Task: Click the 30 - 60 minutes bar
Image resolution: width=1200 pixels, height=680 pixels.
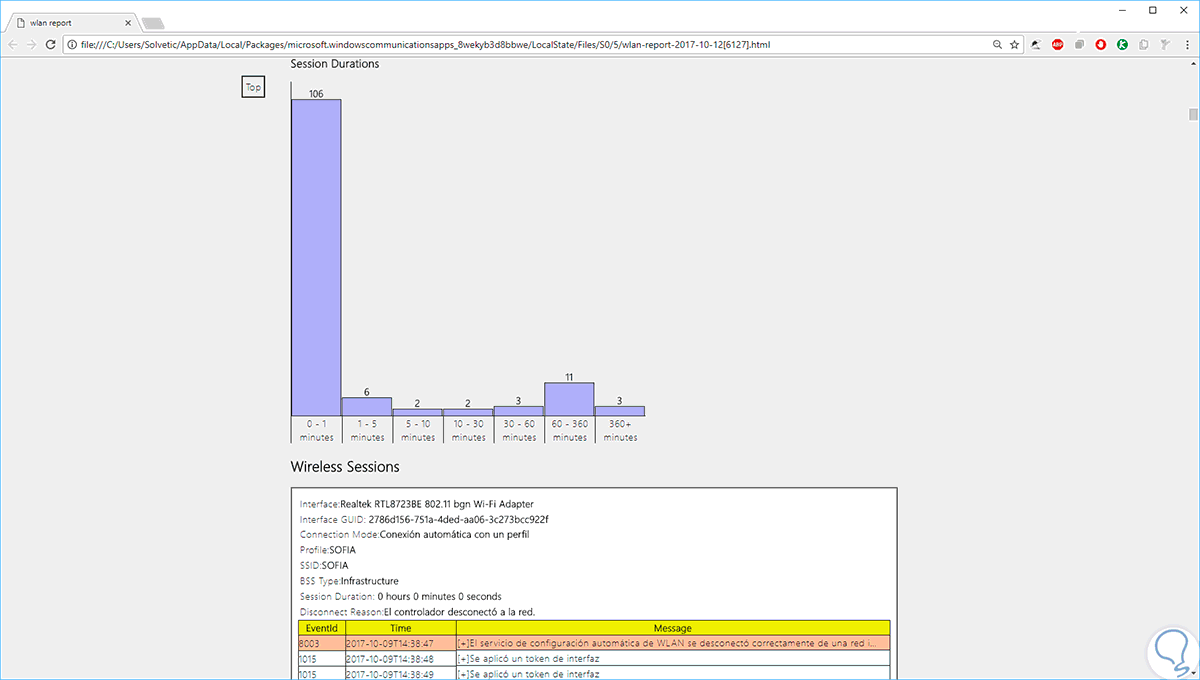Action: click(x=519, y=411)
